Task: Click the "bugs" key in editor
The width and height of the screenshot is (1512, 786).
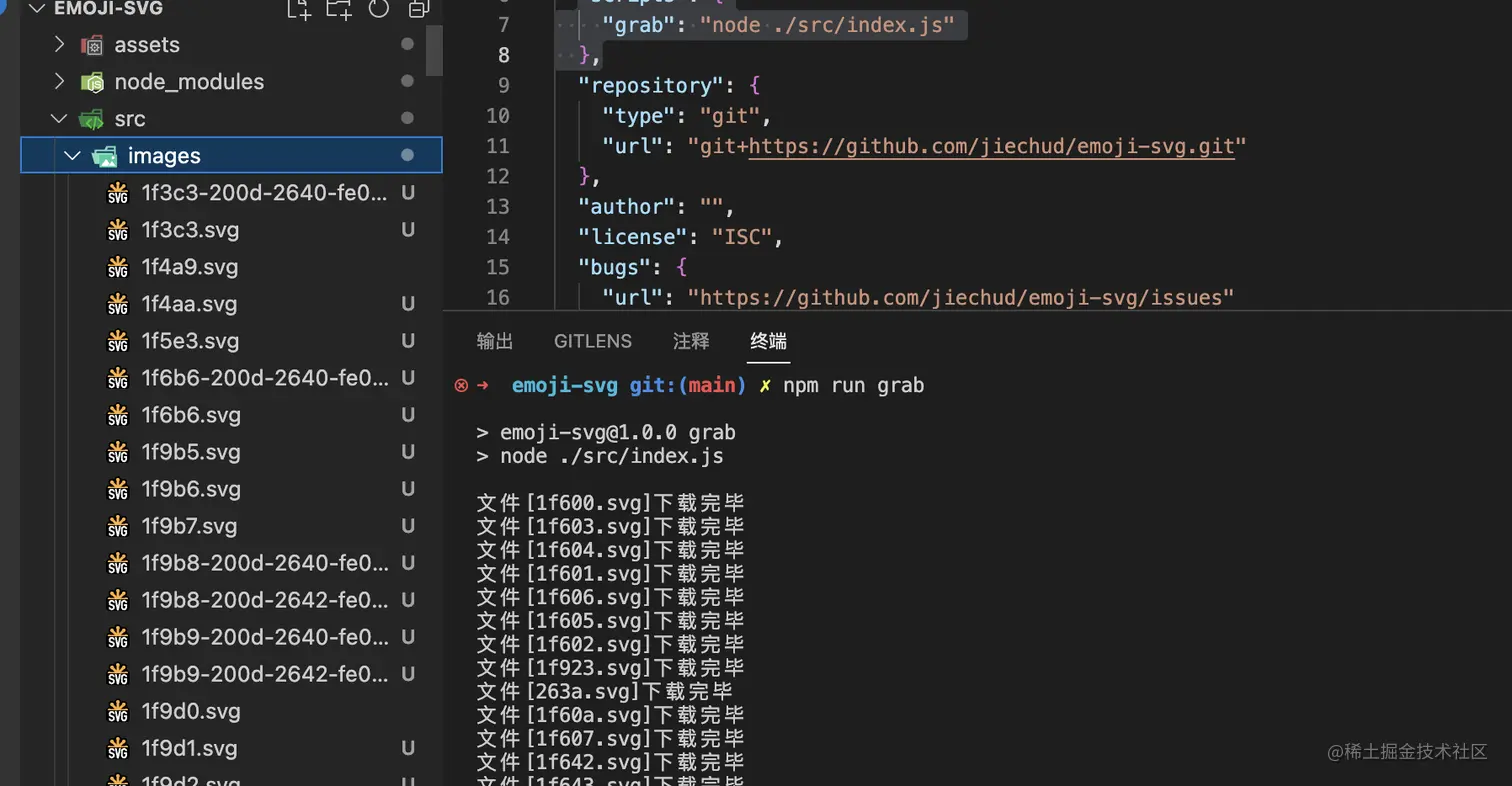Action: tap(615, 267)
